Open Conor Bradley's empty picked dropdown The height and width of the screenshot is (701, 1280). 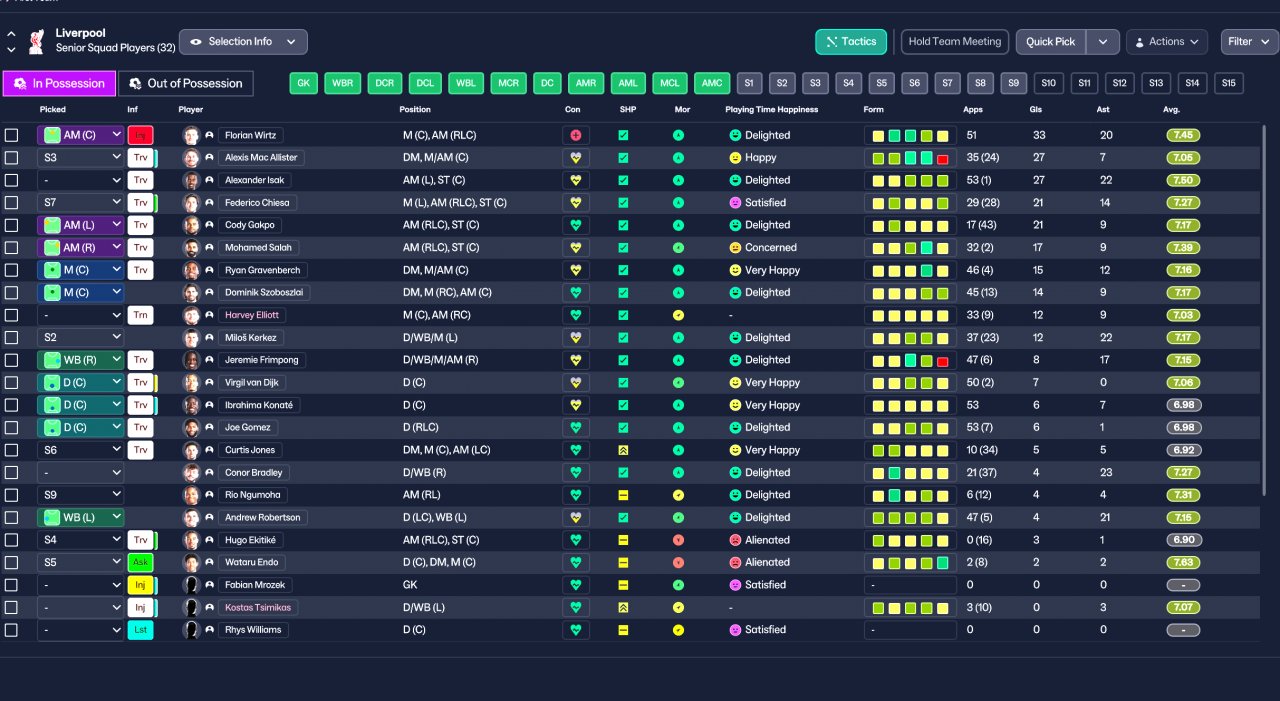click(x=81, y=472)
